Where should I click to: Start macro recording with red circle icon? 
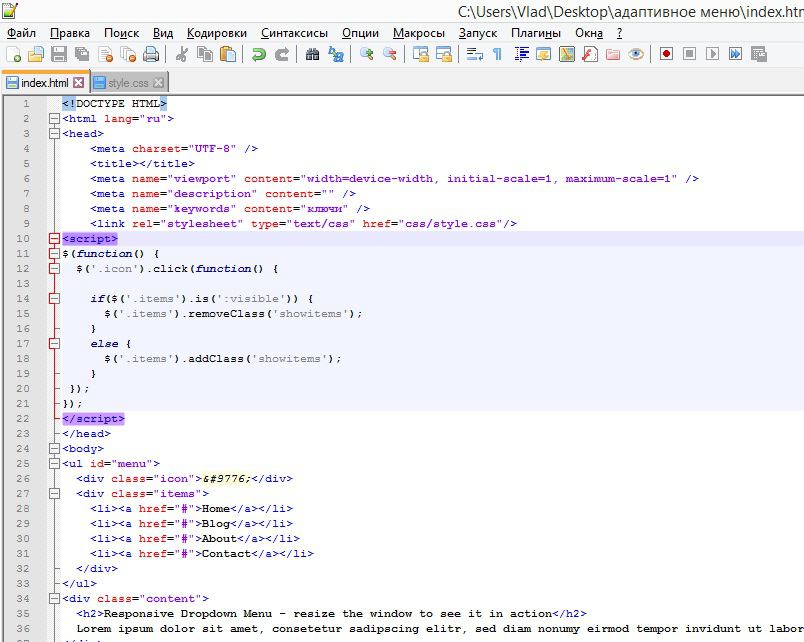click(x=665, y=54)
